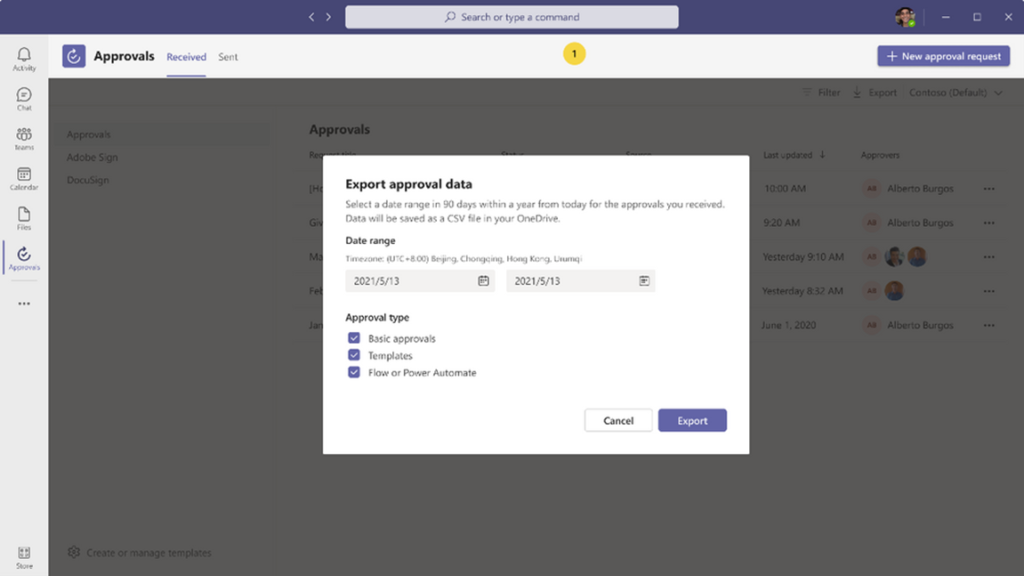Toggle the Flow or Power Automate checkbox
Screen dimensions: 1024x576
tap(354, 372)
